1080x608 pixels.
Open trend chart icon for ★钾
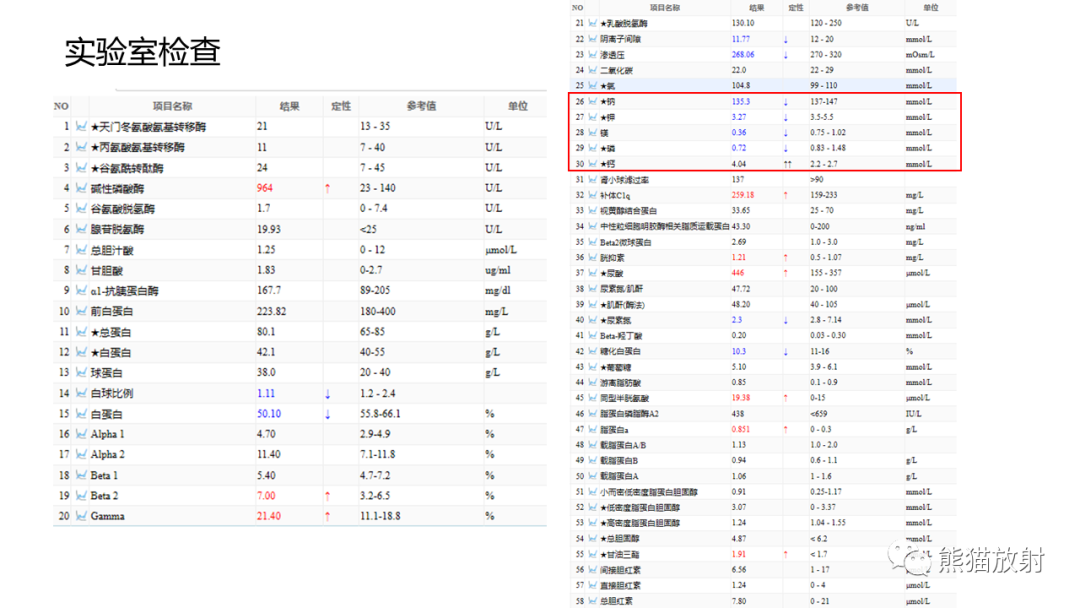click(592, 117)
